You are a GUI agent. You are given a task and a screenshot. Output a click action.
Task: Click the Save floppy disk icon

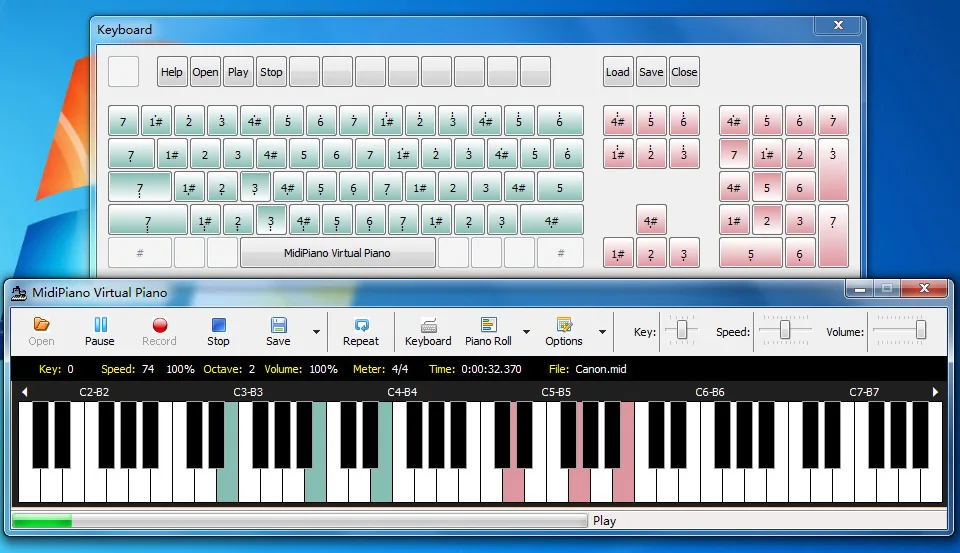279,325
